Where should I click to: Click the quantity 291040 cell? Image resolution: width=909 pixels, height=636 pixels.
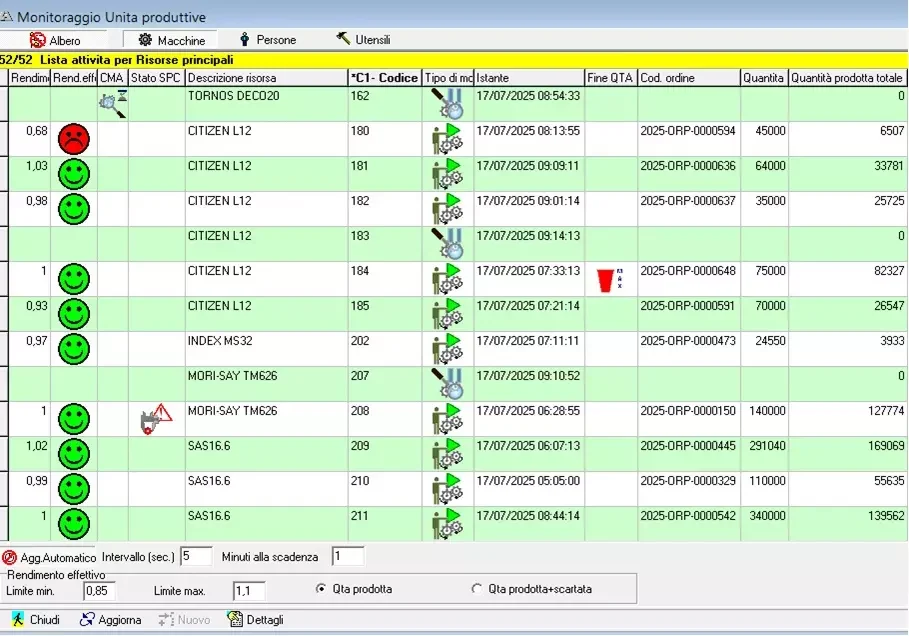pyautogui.click(x=765, y=454)
